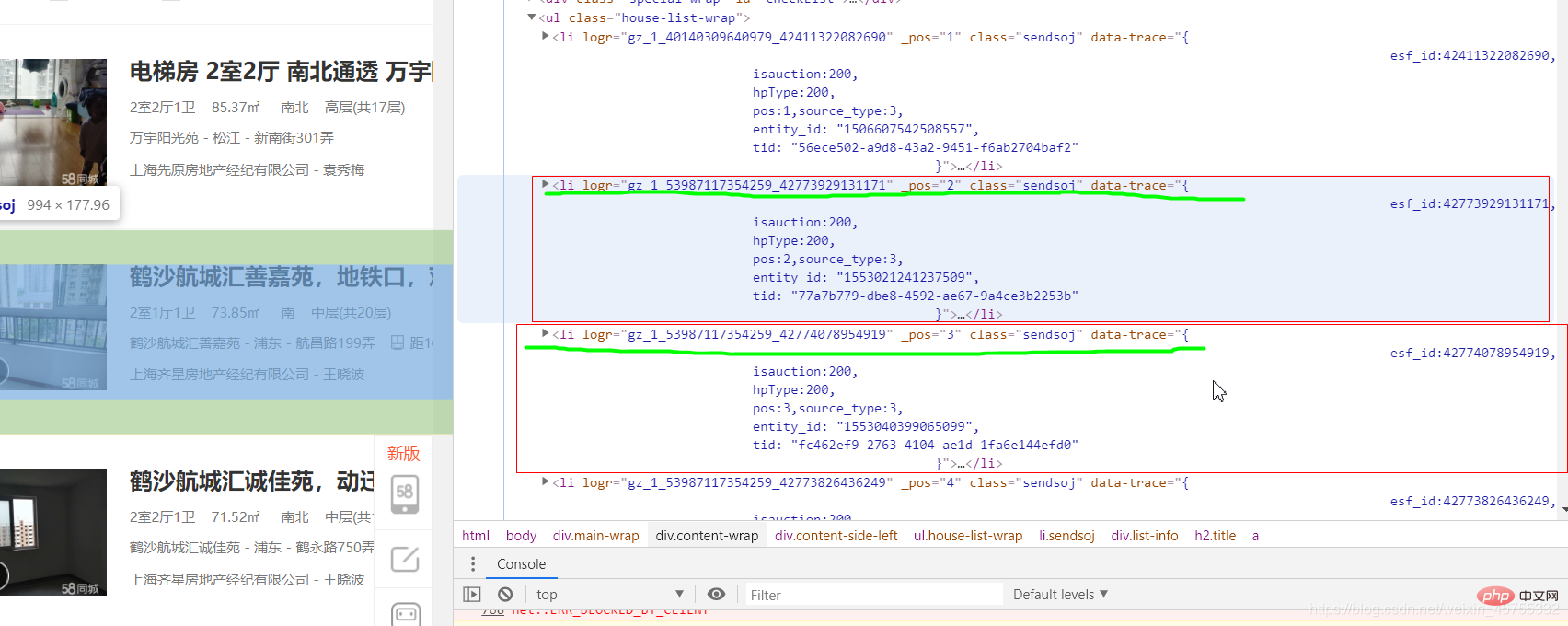The image size is (1568, 626).
Task: Open the Default levels dropdown
Action: coord(1060,595)
